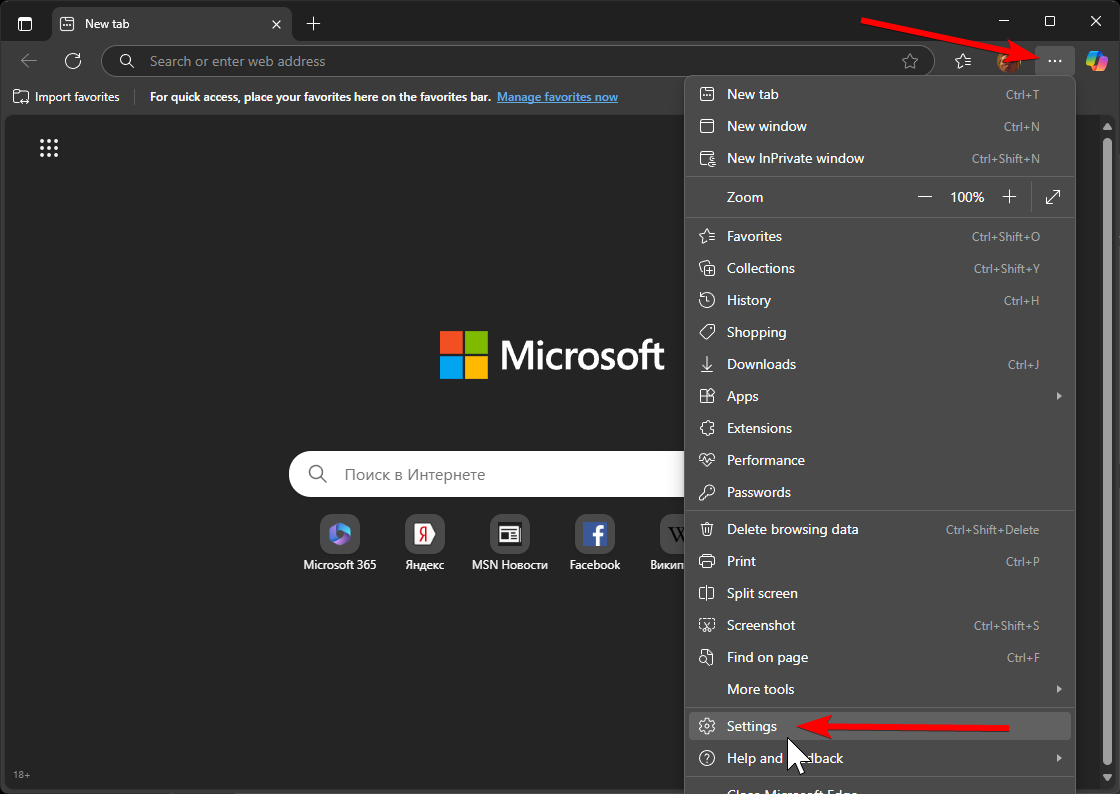
Task: Open Copilot from the toolbar
Action: [1096, 61]
